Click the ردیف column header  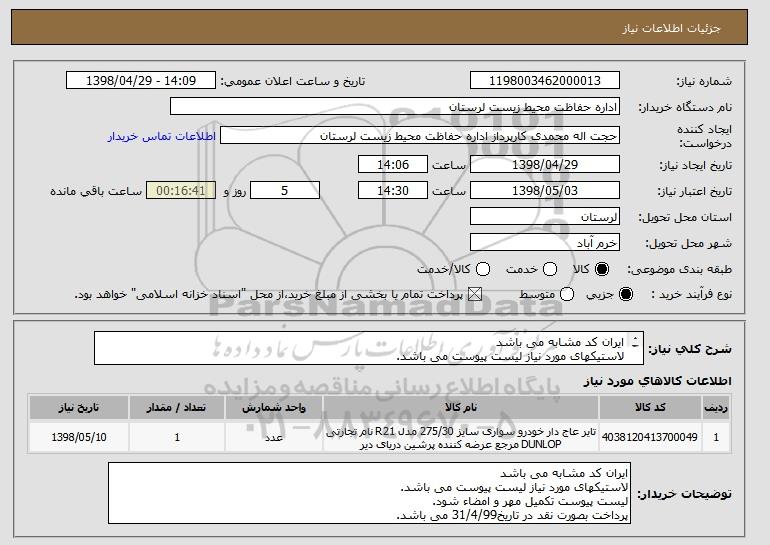point(716,408)
